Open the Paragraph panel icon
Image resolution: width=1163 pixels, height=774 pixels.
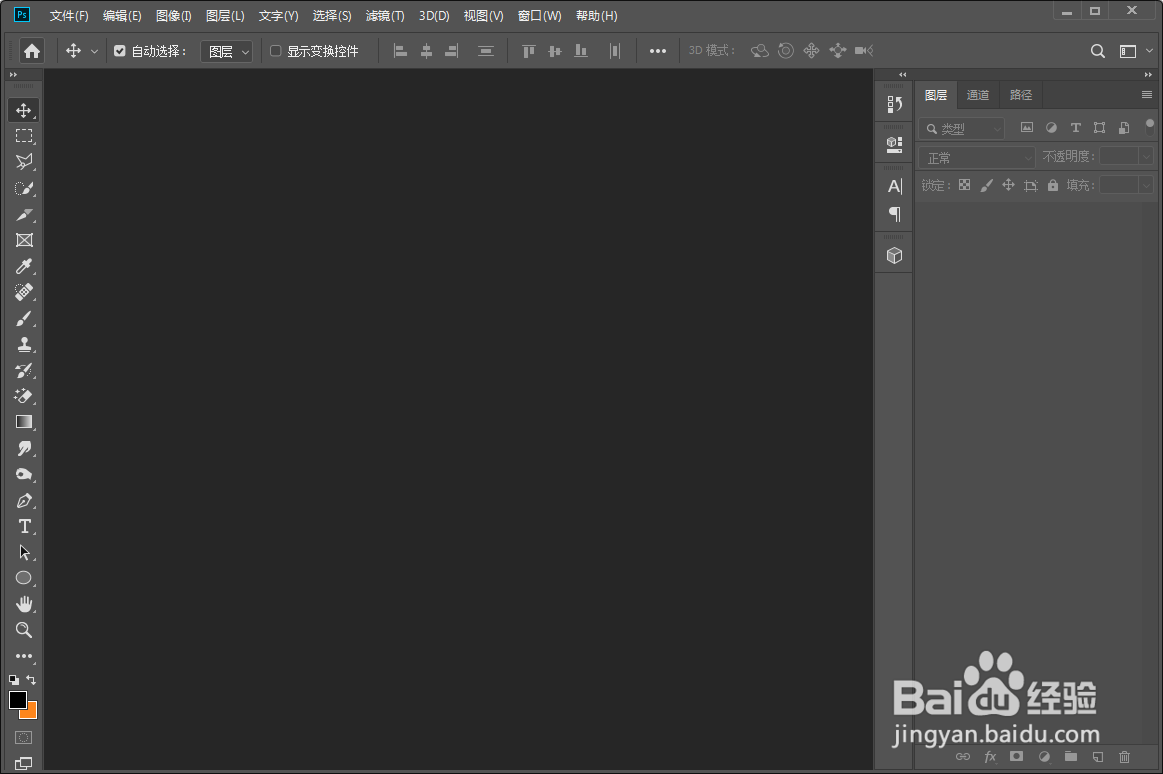click(x=895, y=214)
